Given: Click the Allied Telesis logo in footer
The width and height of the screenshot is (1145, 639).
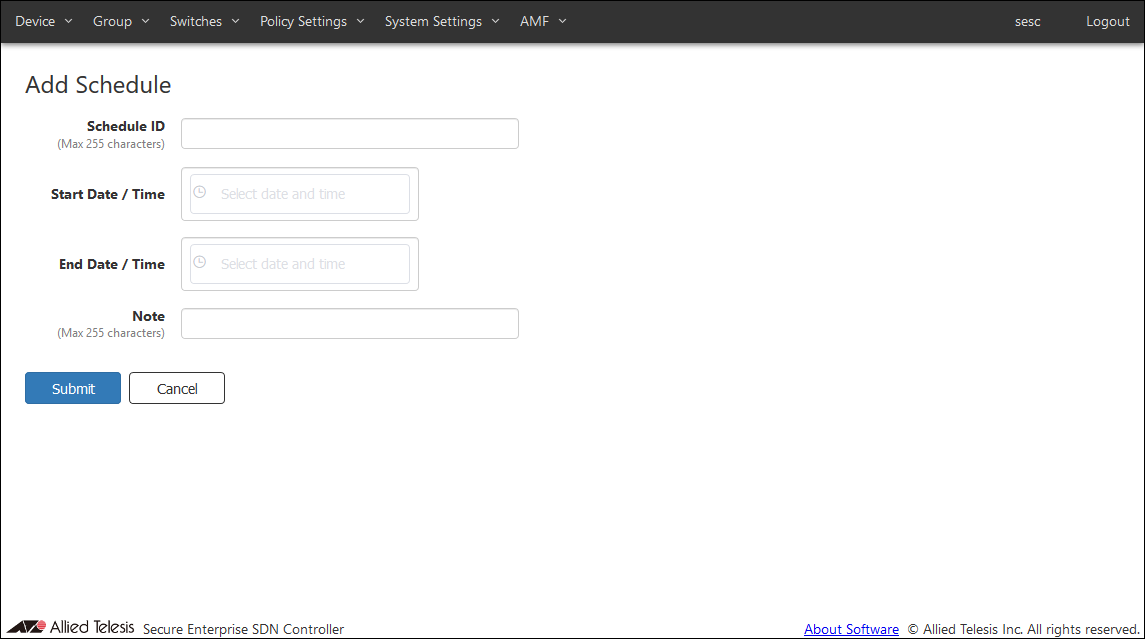Looking at the screenshot, I should click(x=70, y=628).
